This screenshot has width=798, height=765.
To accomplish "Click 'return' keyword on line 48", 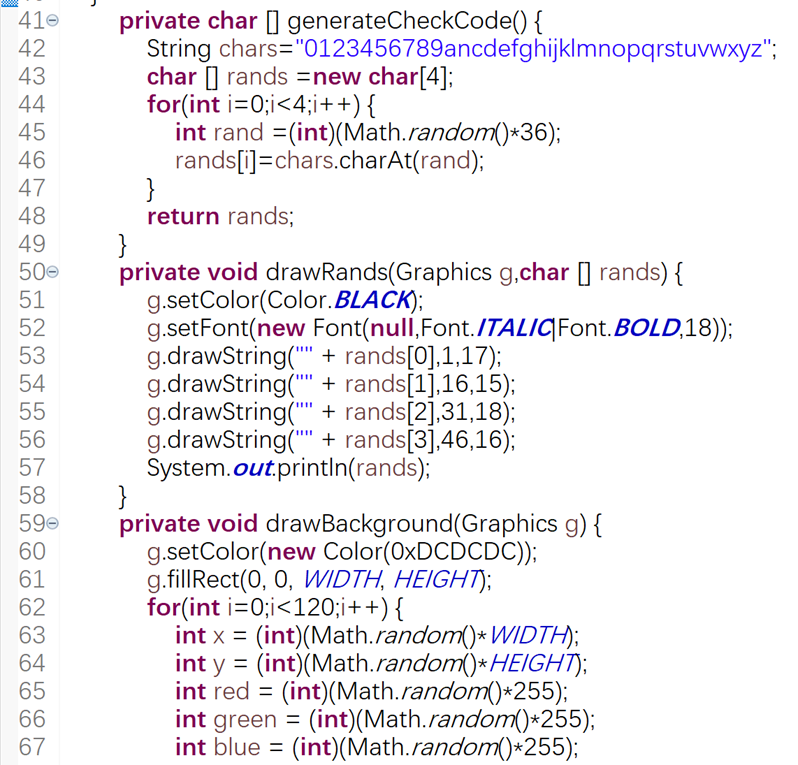I will [183, 217].
